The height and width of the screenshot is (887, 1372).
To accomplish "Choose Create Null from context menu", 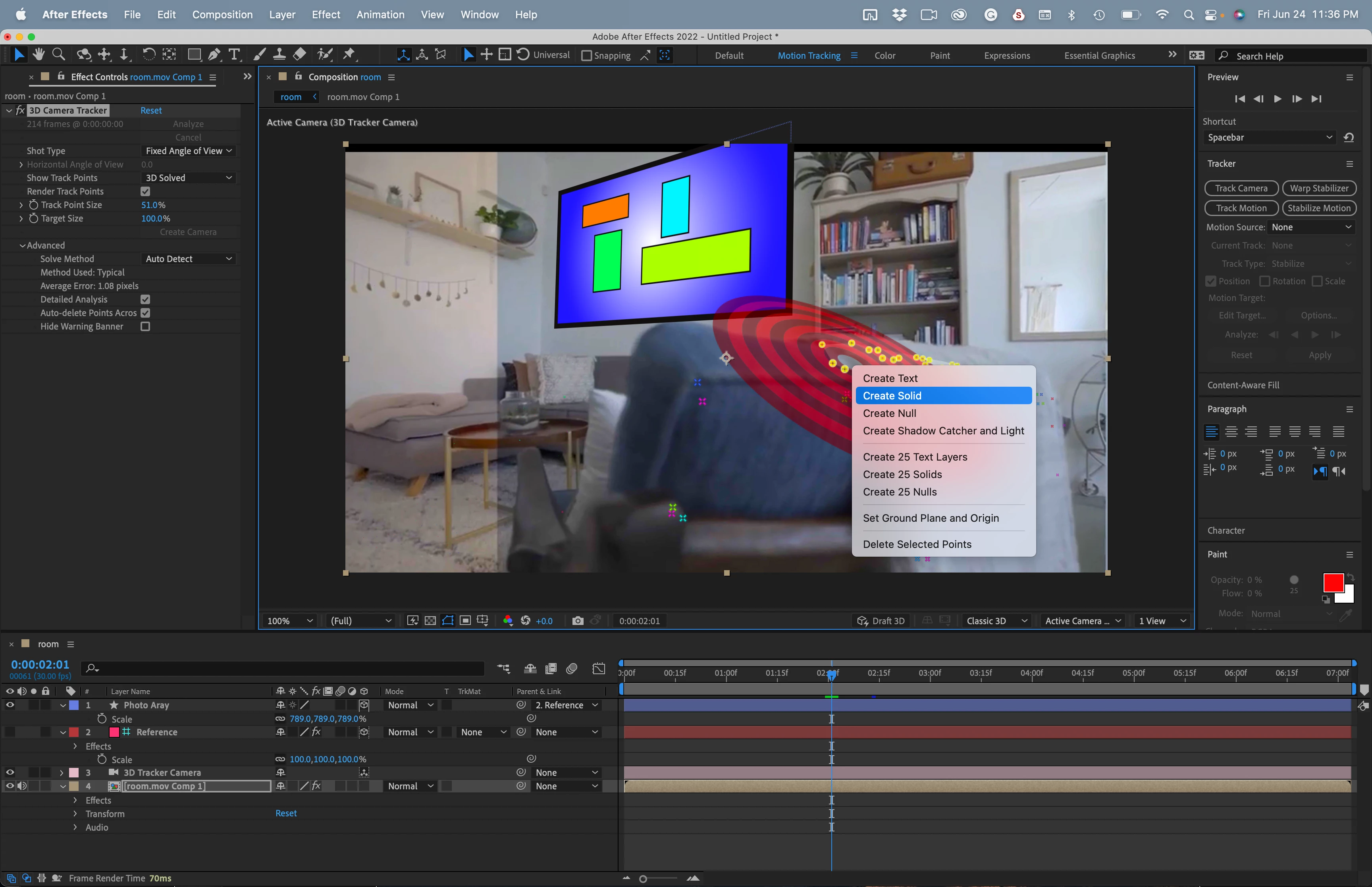I will (x=889, y=414).
